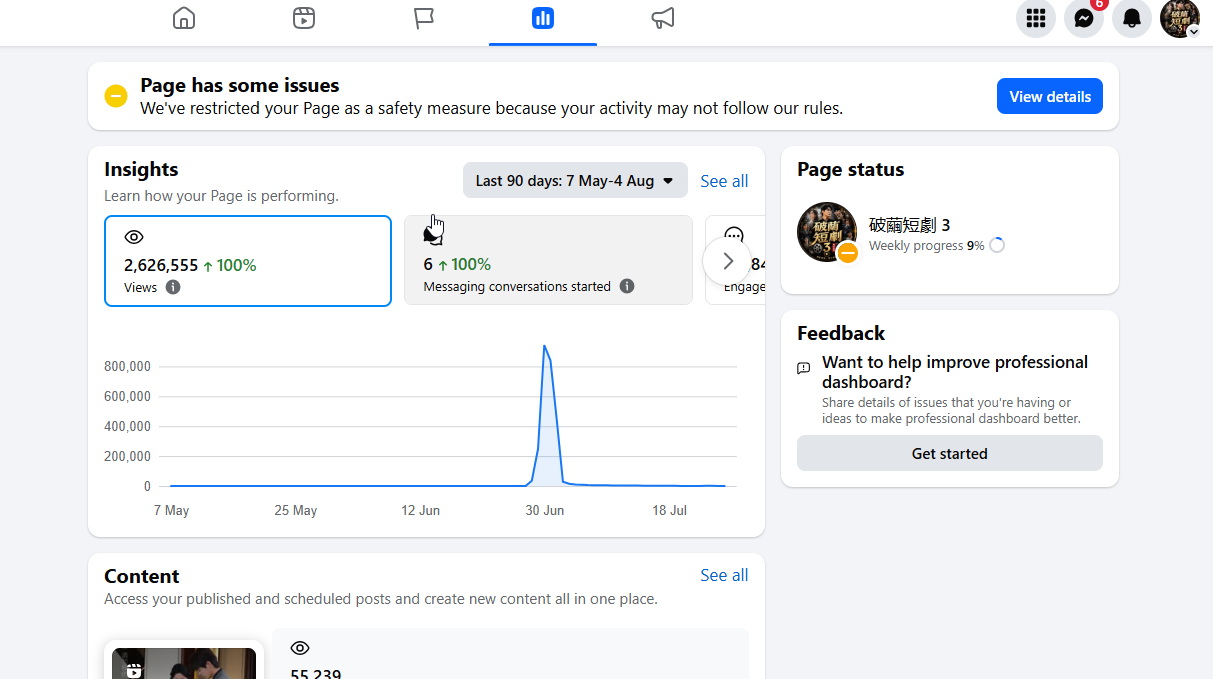The width and height of the screenshot is (1213, 679).
Task: Click the eye icon in Views card
Action: tap(134, 237)
